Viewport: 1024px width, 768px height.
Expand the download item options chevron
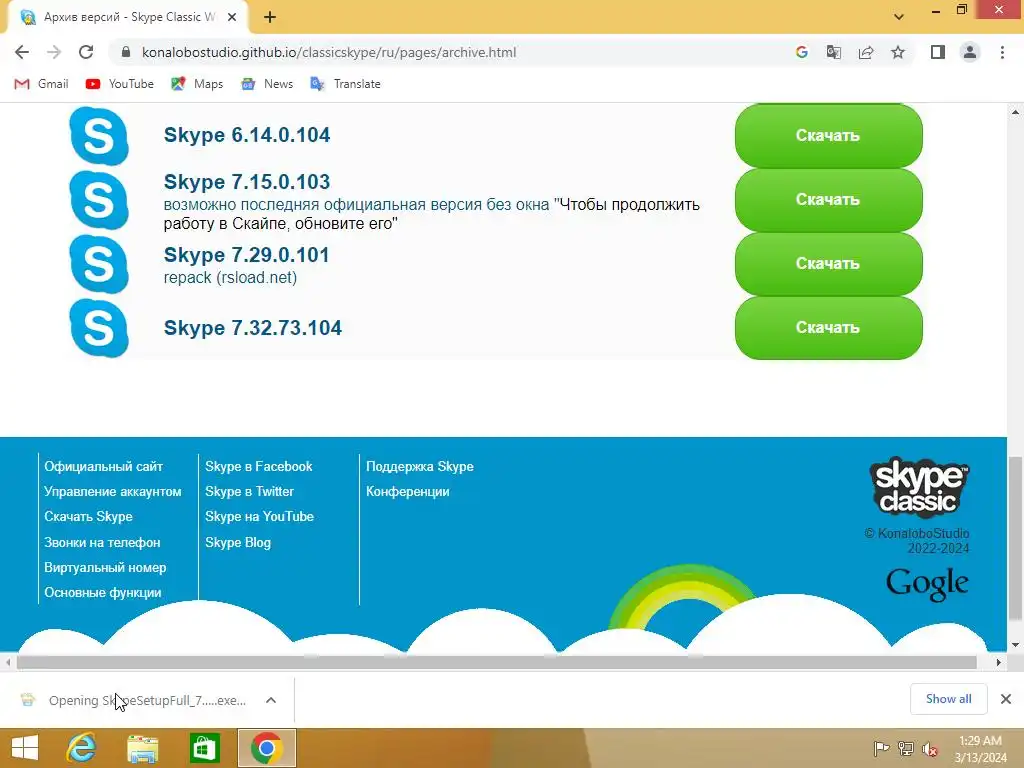271,700
